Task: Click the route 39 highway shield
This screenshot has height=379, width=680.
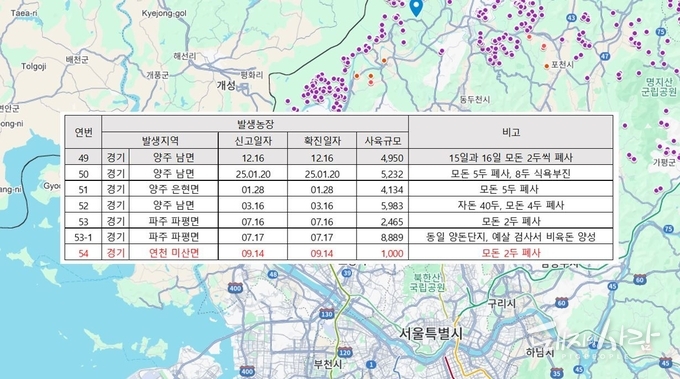Action: click(x=347, y=273)
